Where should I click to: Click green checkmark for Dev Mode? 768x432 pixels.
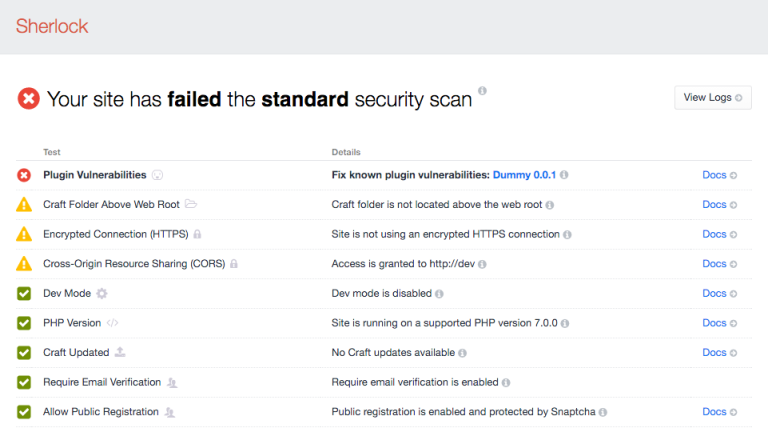coord(24,293)
